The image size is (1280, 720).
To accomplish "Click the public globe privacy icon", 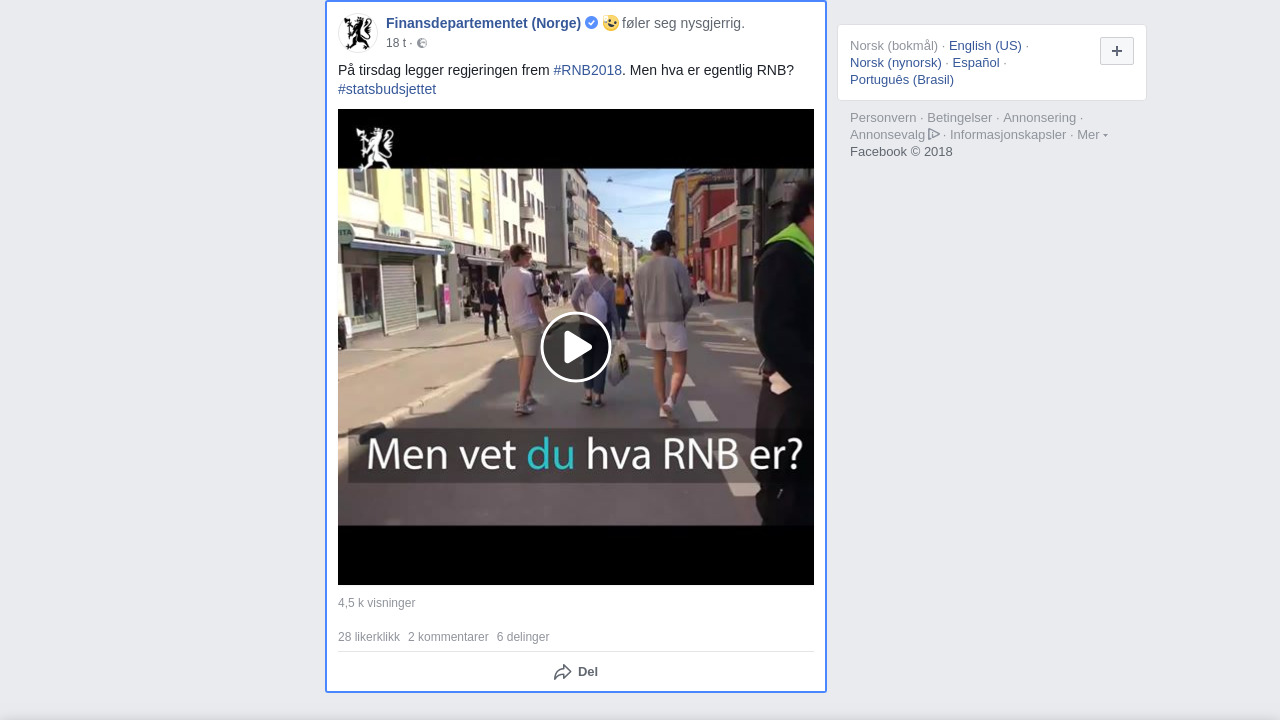I will tap(422, 43).
